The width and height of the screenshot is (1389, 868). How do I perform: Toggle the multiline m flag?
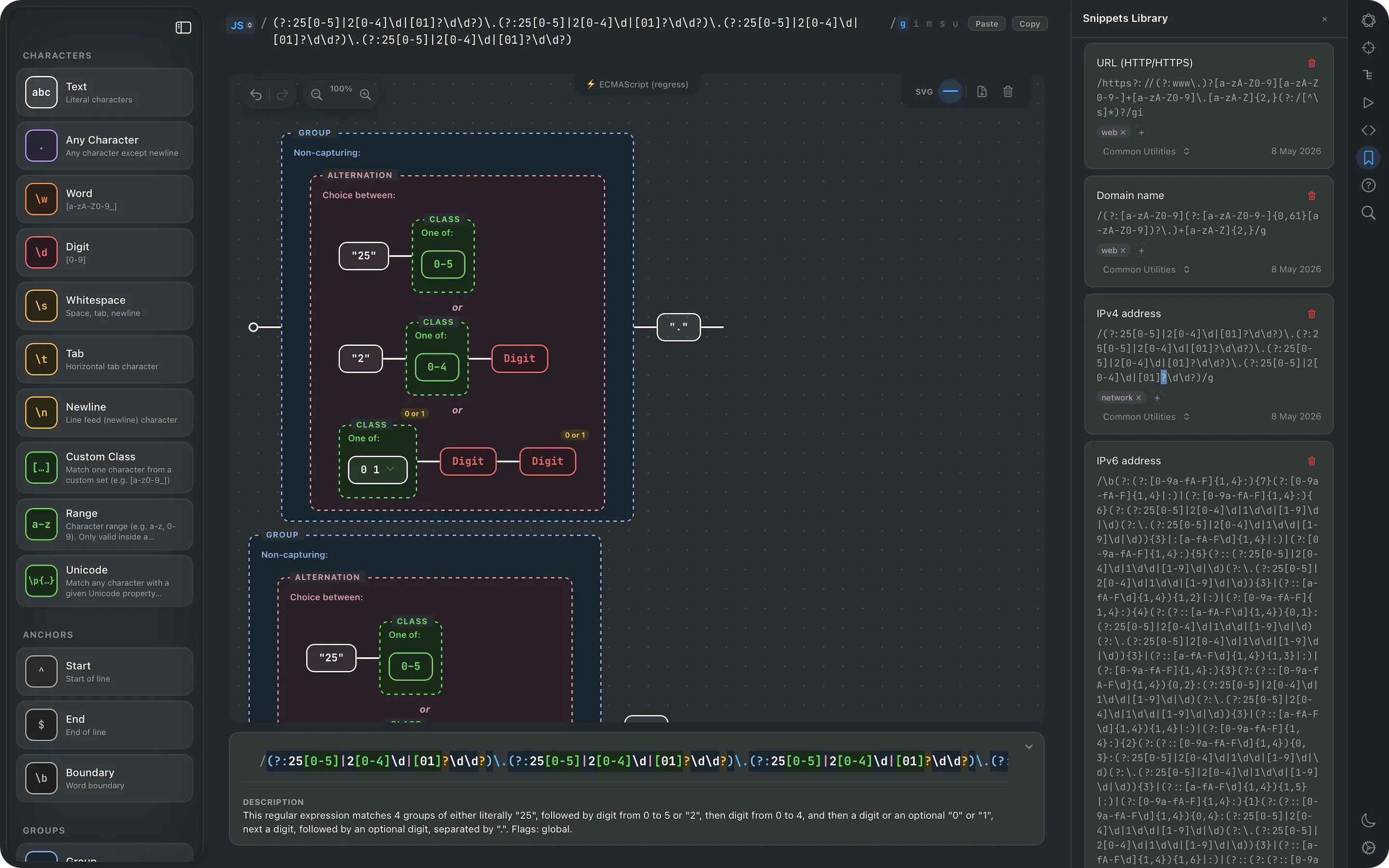(929, 24)
